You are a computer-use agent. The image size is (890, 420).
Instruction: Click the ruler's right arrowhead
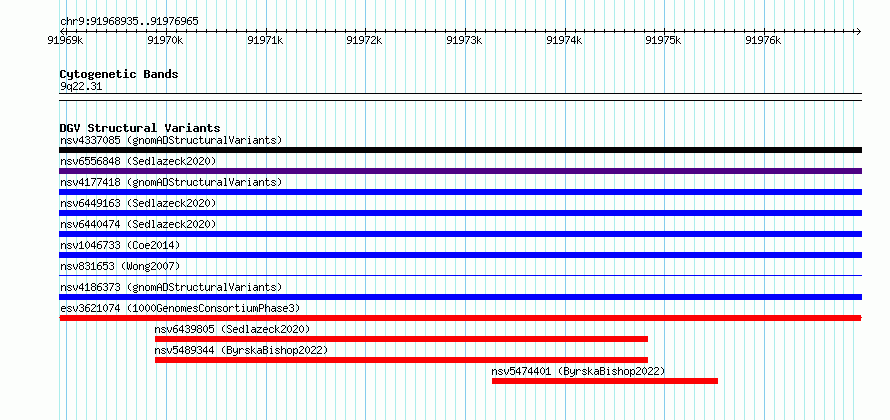(x=858, y=31)
